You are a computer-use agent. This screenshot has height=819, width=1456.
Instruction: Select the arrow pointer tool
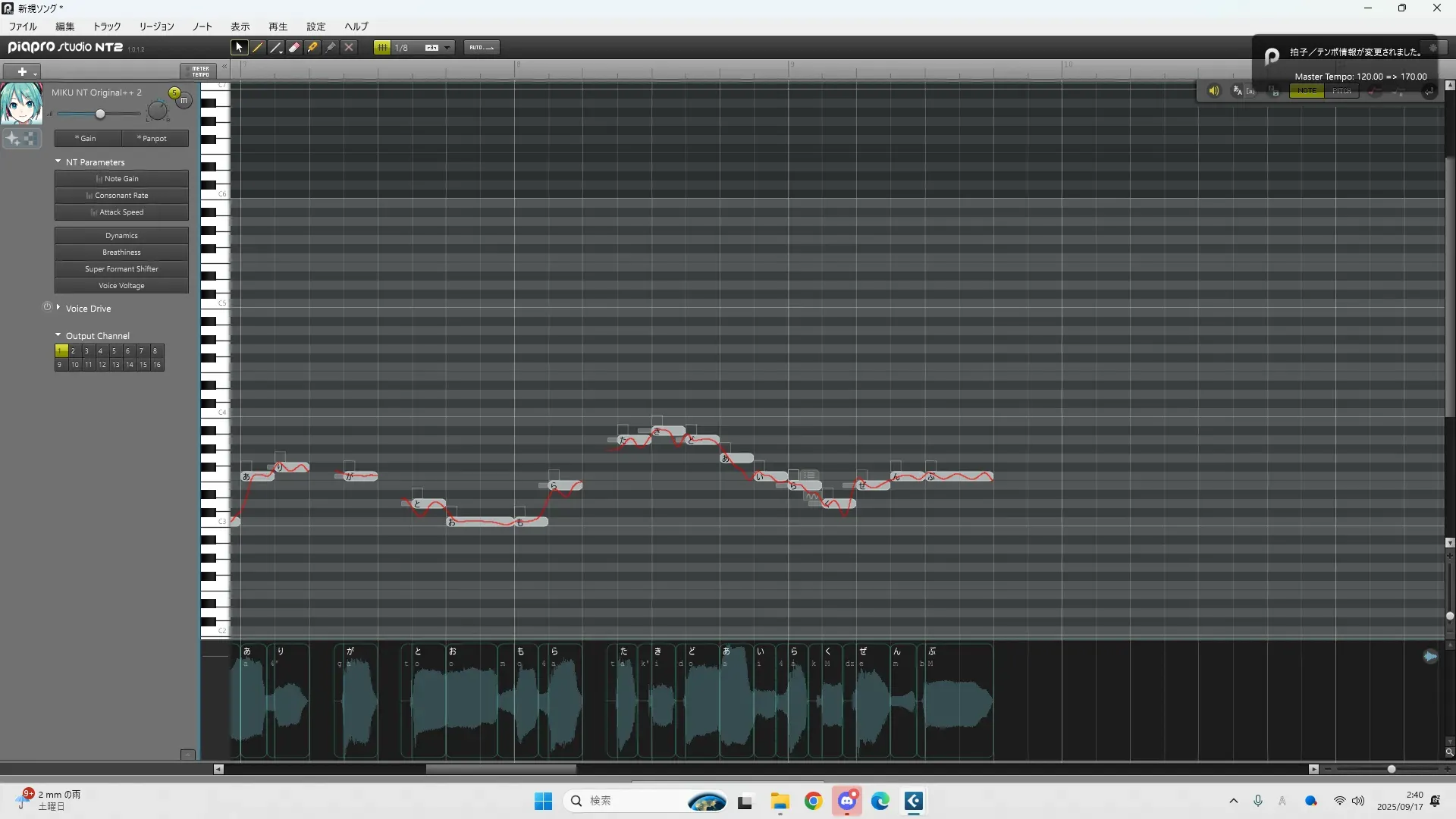(239, 47)
